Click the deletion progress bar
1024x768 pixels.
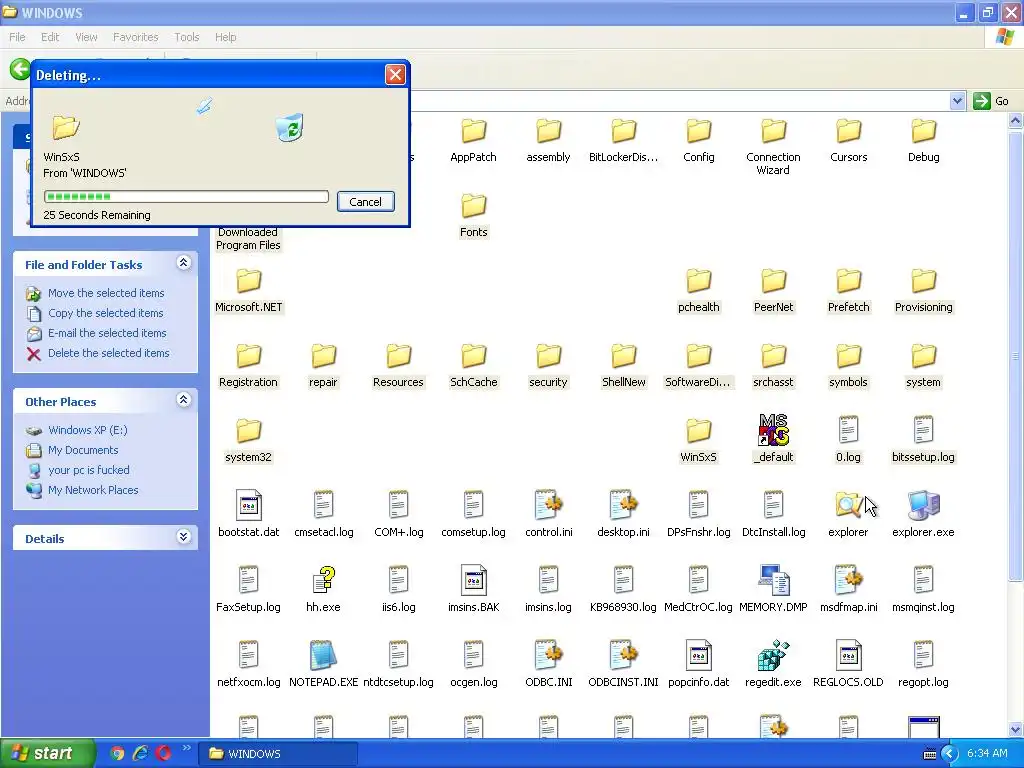tap(185, 197)
